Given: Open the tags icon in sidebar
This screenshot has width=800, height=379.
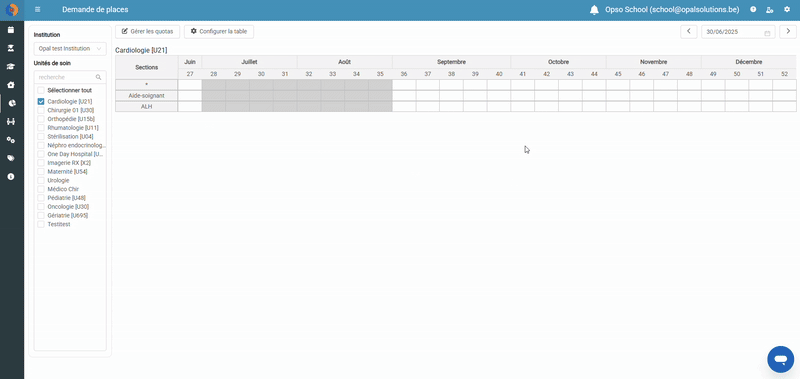Looking at the screenshot, I should tap(10, 158).
